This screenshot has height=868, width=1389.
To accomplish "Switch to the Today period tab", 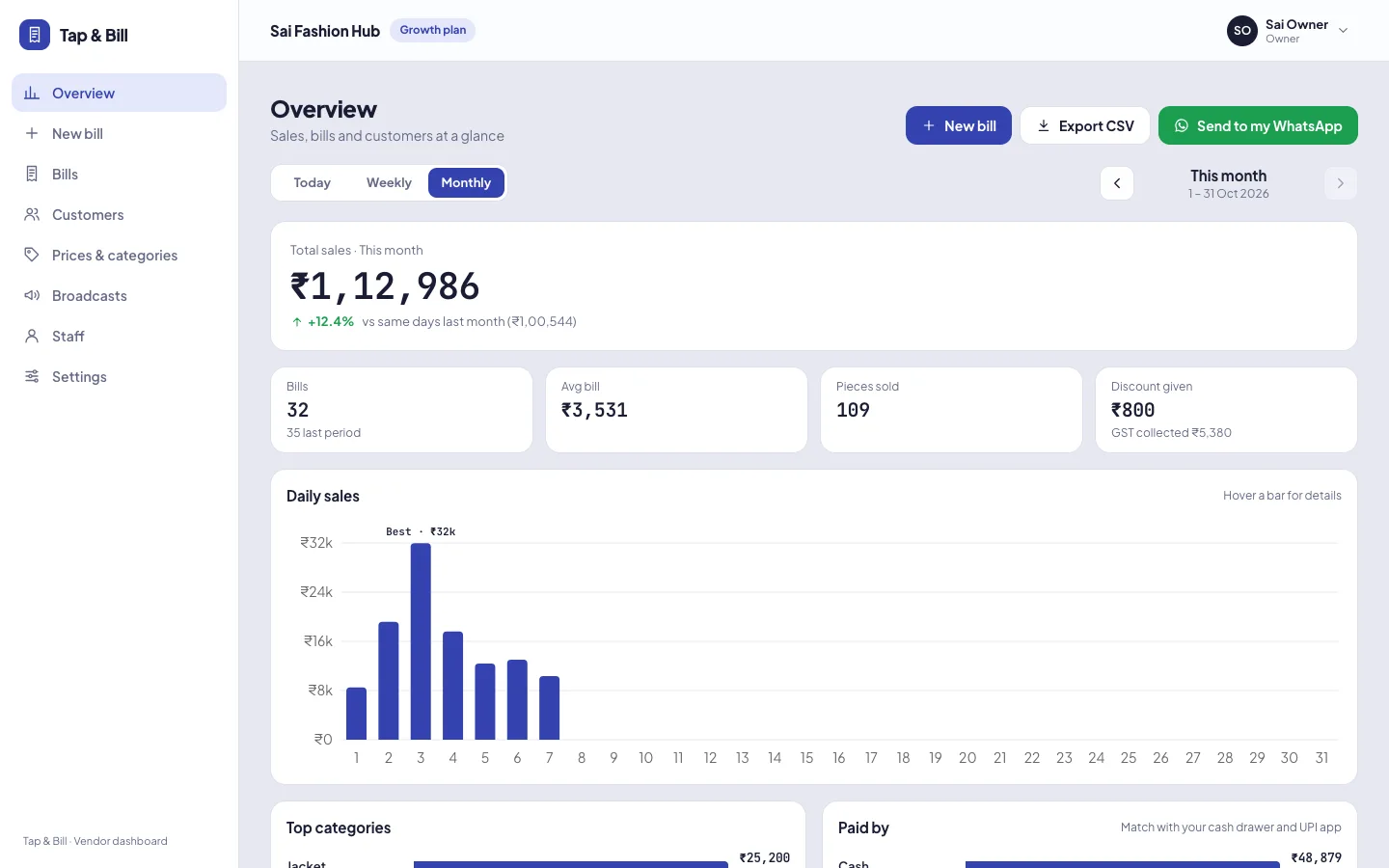I will [312, 182].
